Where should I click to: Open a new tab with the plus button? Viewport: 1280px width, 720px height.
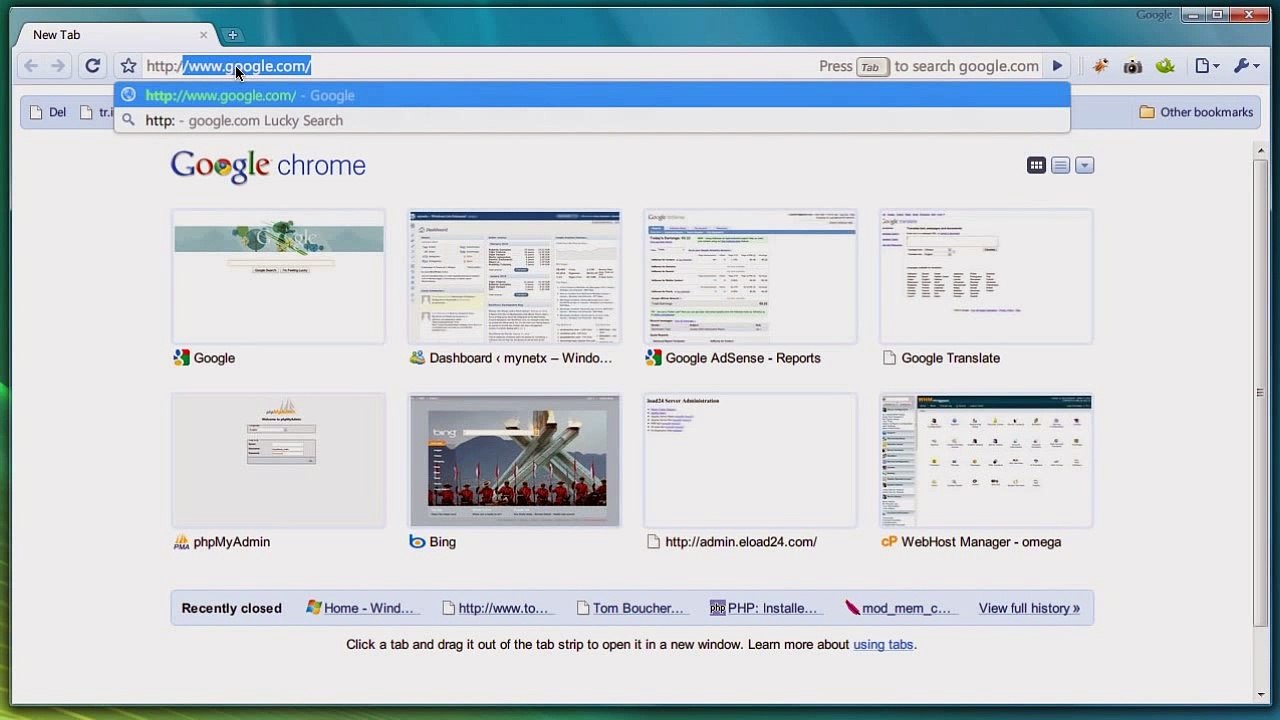[232, 35]
